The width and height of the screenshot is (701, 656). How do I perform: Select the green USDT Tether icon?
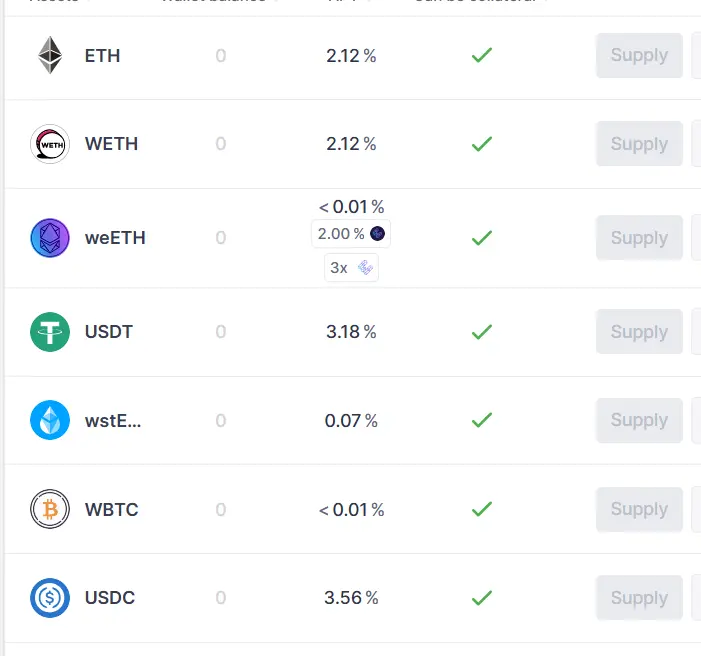coord(50,332)
